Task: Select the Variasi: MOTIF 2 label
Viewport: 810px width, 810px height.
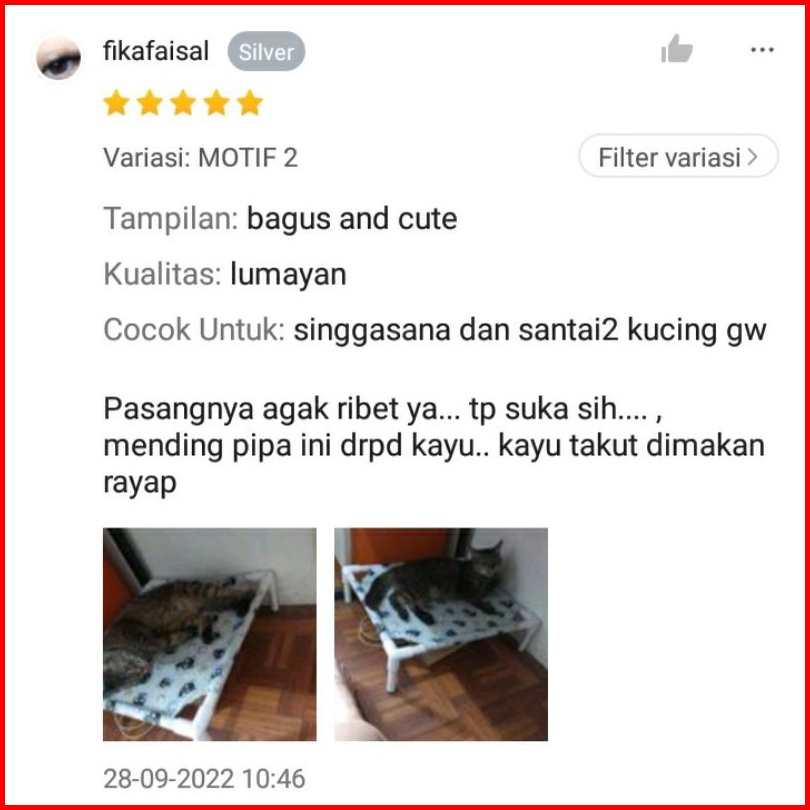Action: 200,158
